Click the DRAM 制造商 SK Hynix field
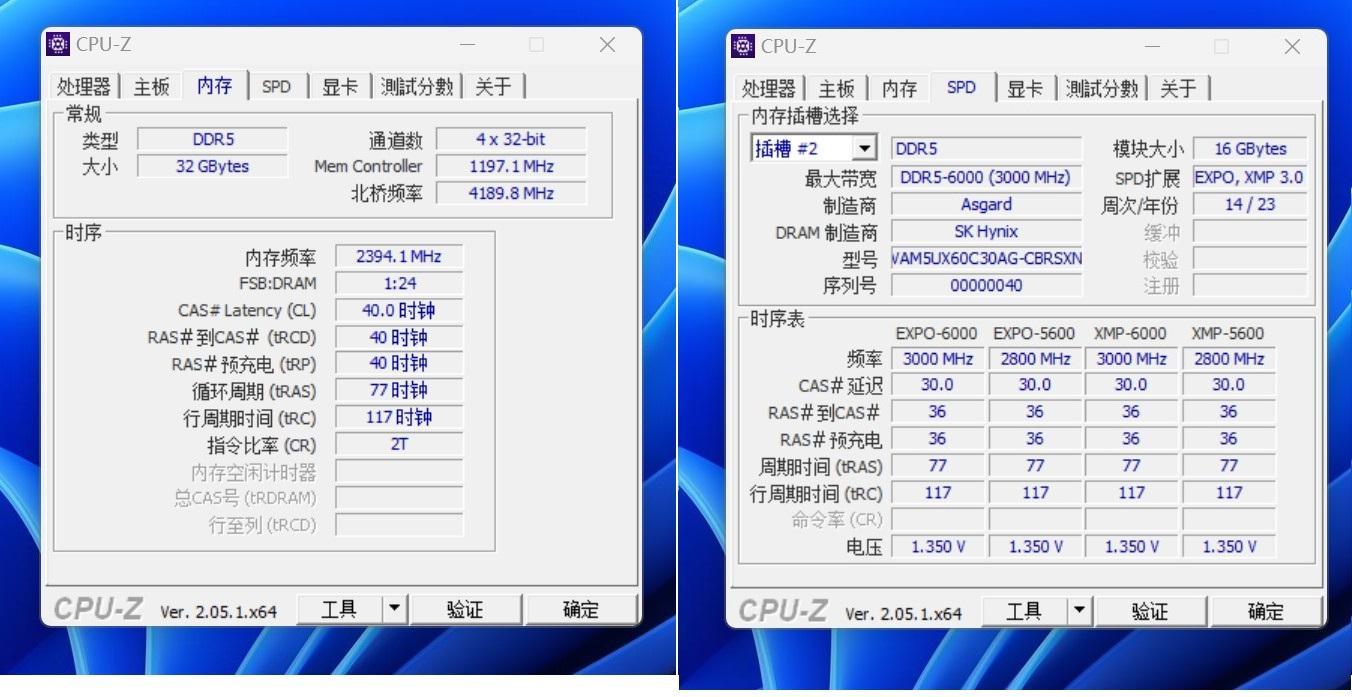The width and height of the screenshot is (1352, 697). [986, 232]
